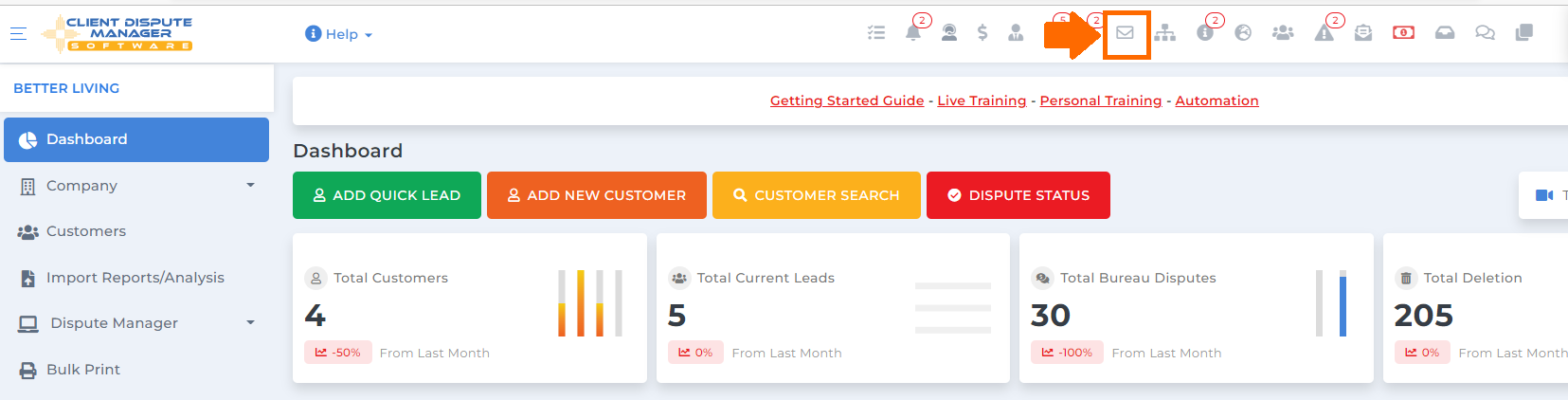This screenshot has width=1568, height=400.
Task: Open the globe icon in toolbar
Action: (1243, 33)
